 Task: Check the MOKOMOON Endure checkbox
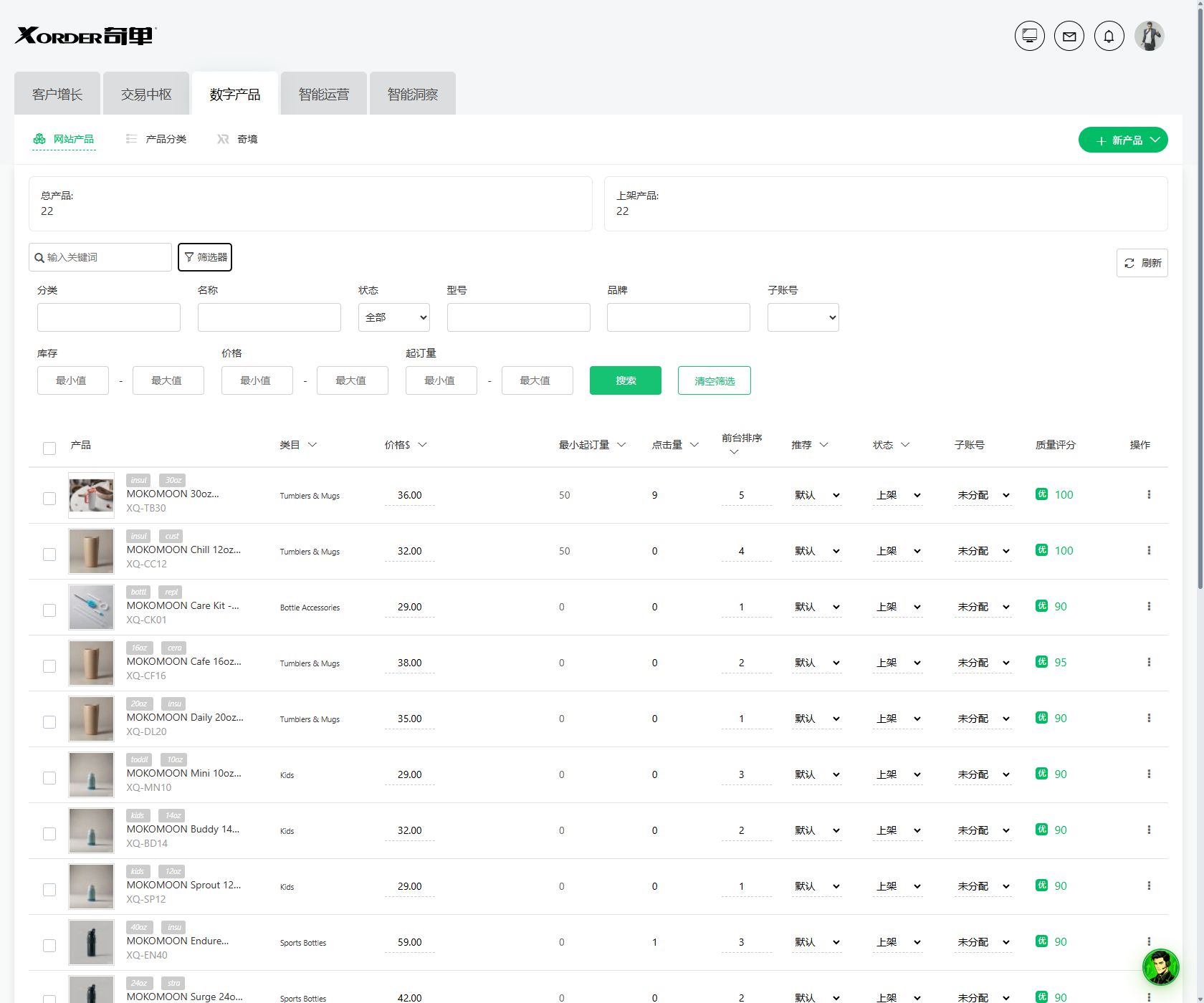pos(49,946)
